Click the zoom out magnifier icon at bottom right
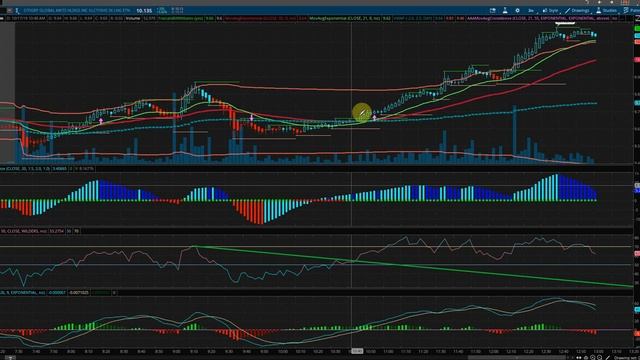640x360 pixels. point(599,358)
